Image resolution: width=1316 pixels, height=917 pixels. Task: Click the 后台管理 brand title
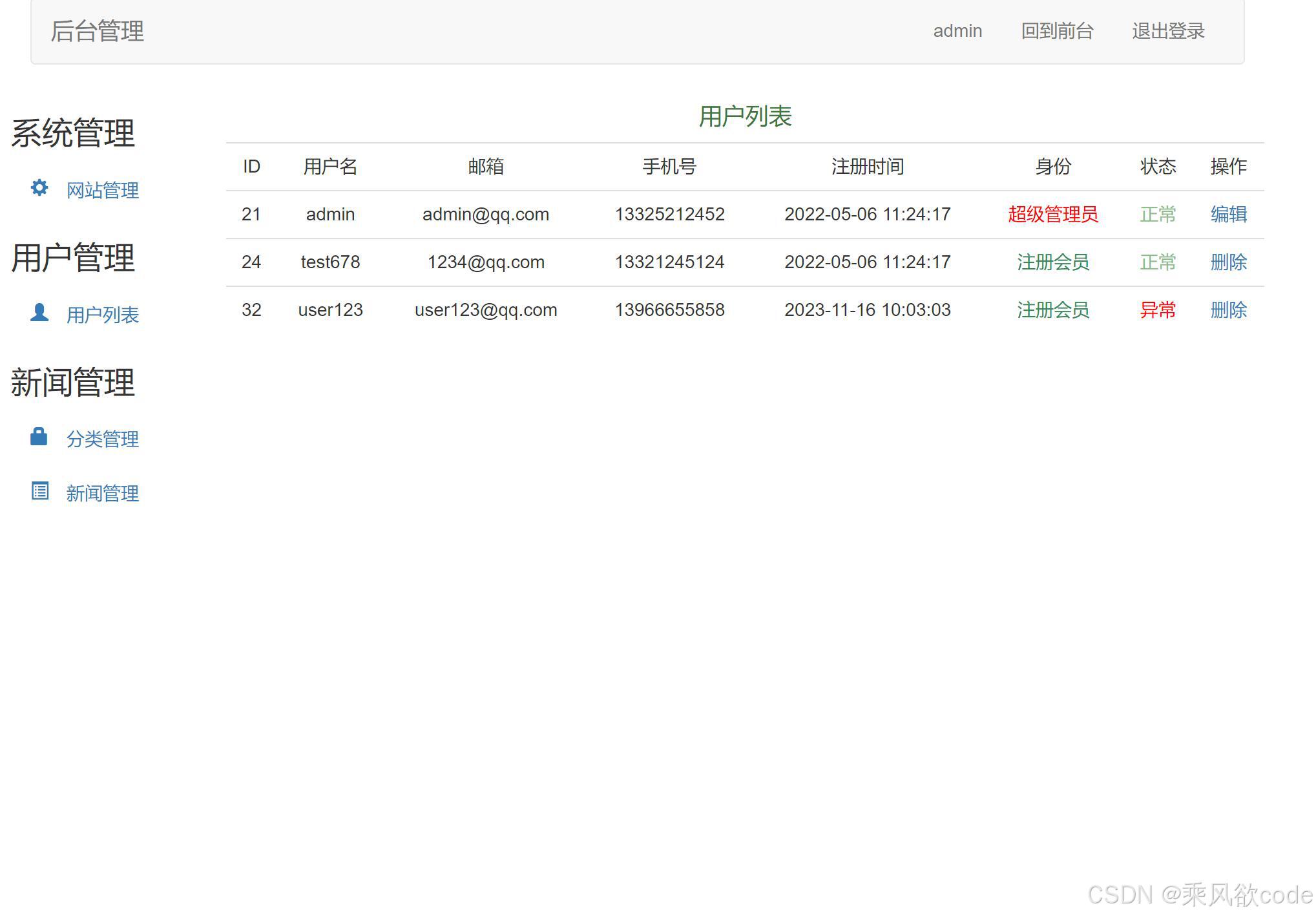[97, 31]
